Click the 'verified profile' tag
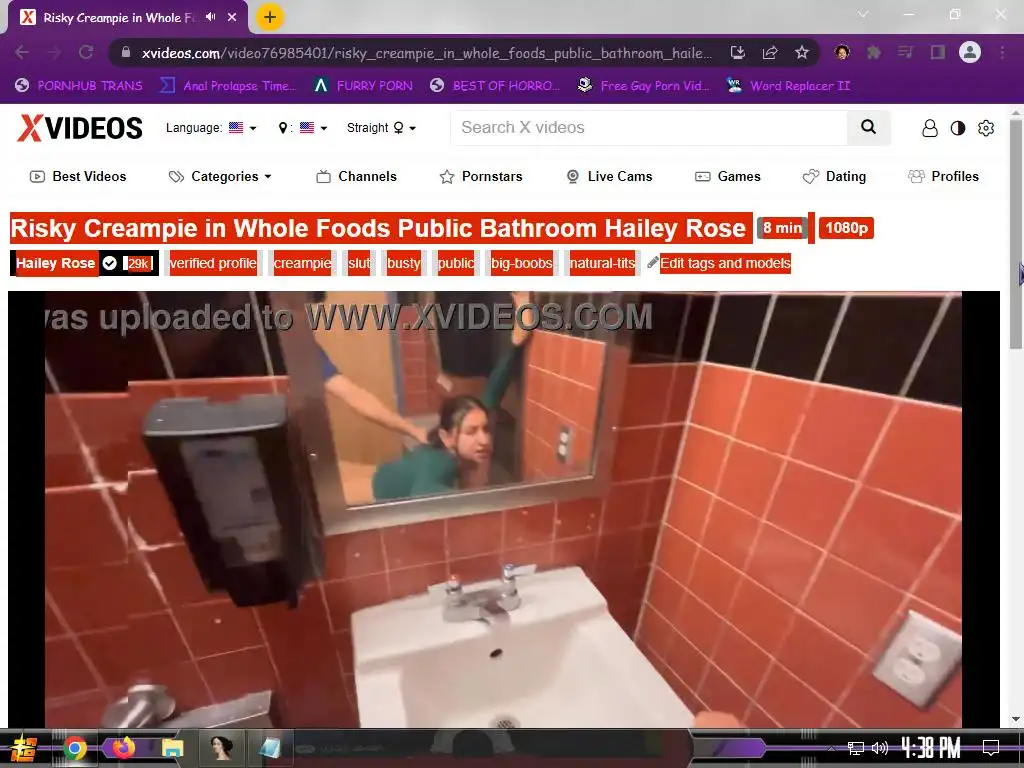This screenshot has height=768, width=1024. (x=212, y=263)
